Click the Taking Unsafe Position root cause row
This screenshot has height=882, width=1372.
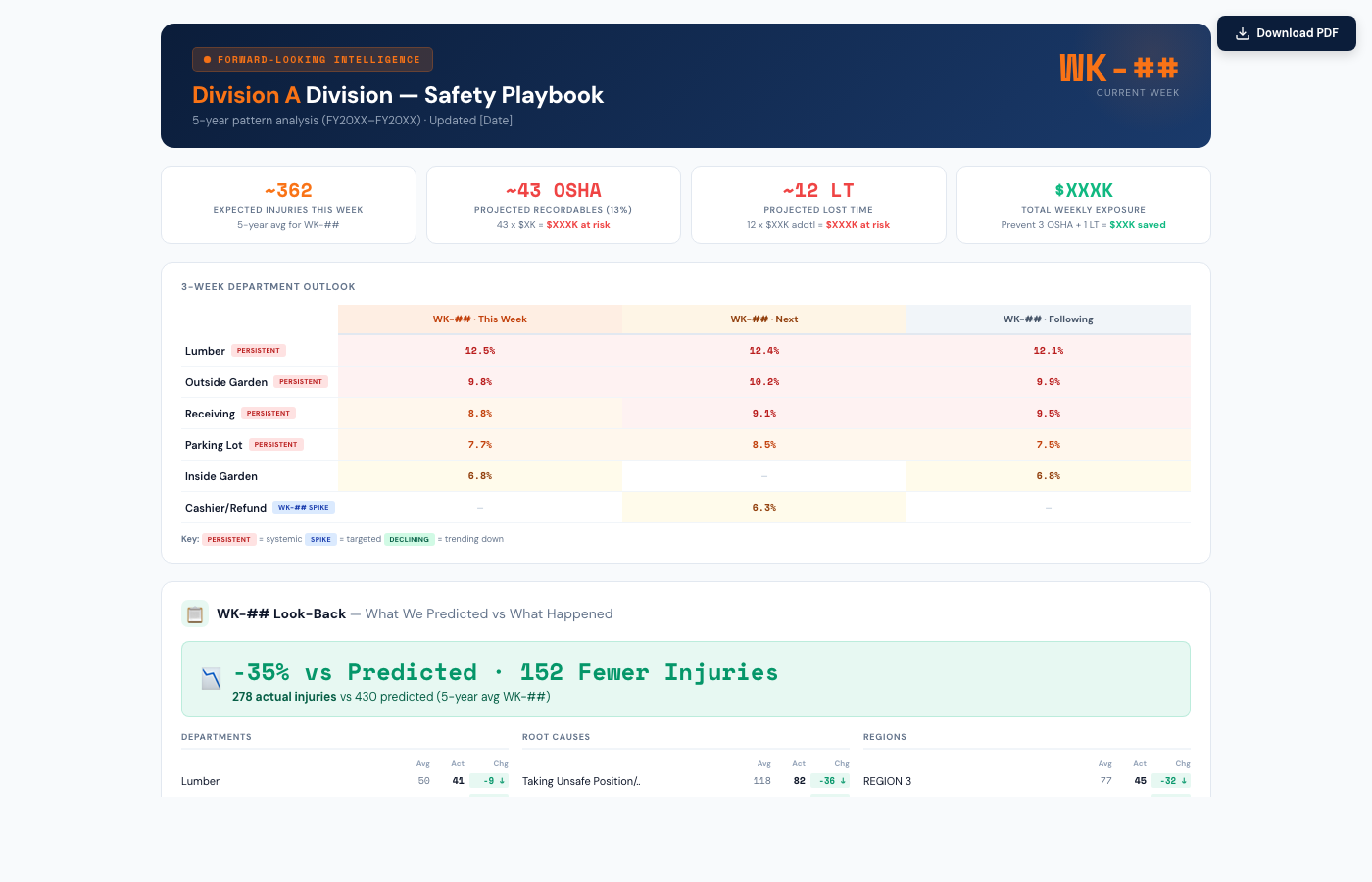point(581,781)
